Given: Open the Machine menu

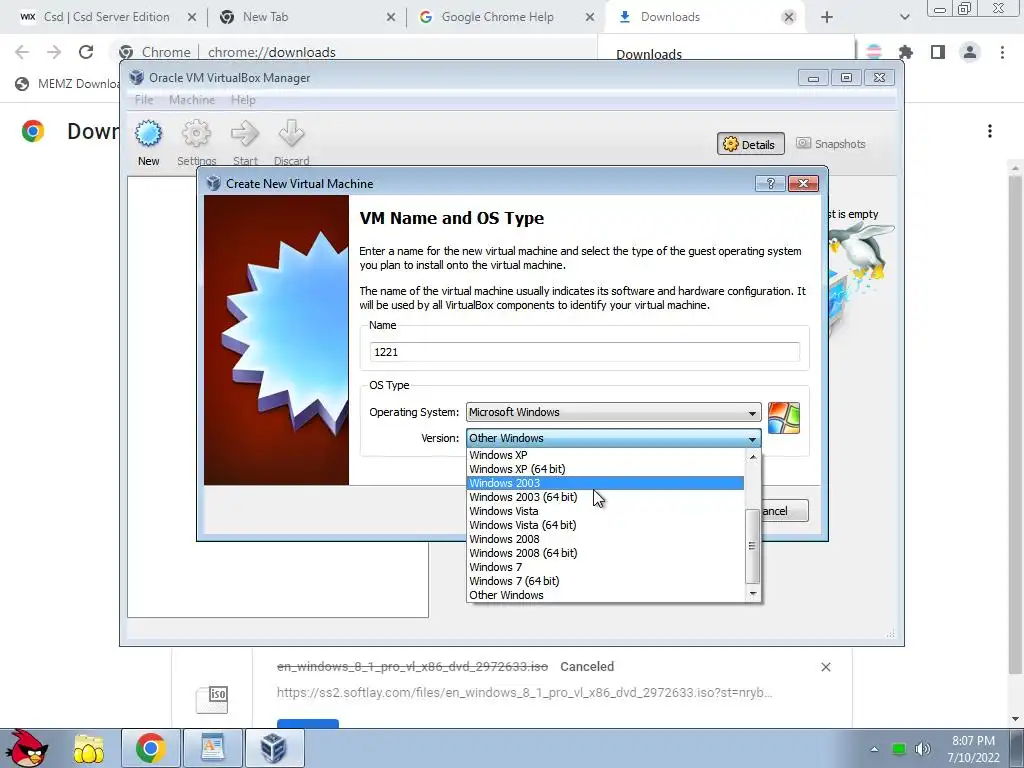Looking at the screenshot, I should point(192,100).
